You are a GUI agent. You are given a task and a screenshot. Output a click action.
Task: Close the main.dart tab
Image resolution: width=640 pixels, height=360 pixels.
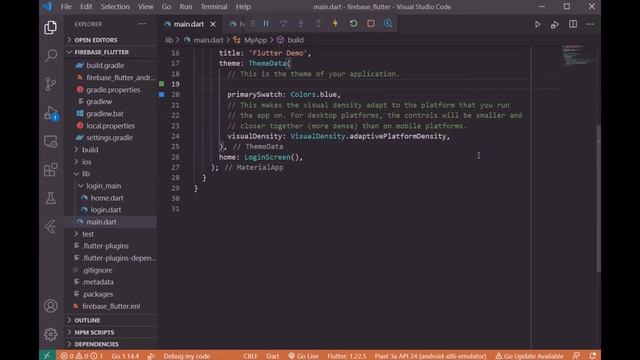213,24
